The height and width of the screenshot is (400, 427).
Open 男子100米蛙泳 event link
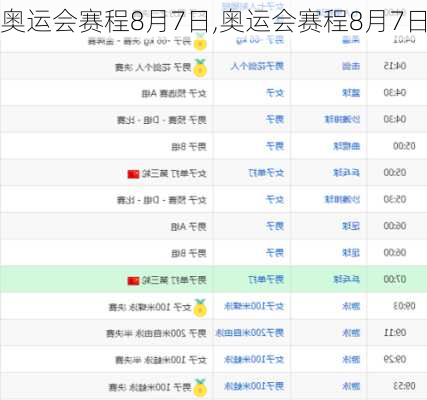tap(254, 386)
